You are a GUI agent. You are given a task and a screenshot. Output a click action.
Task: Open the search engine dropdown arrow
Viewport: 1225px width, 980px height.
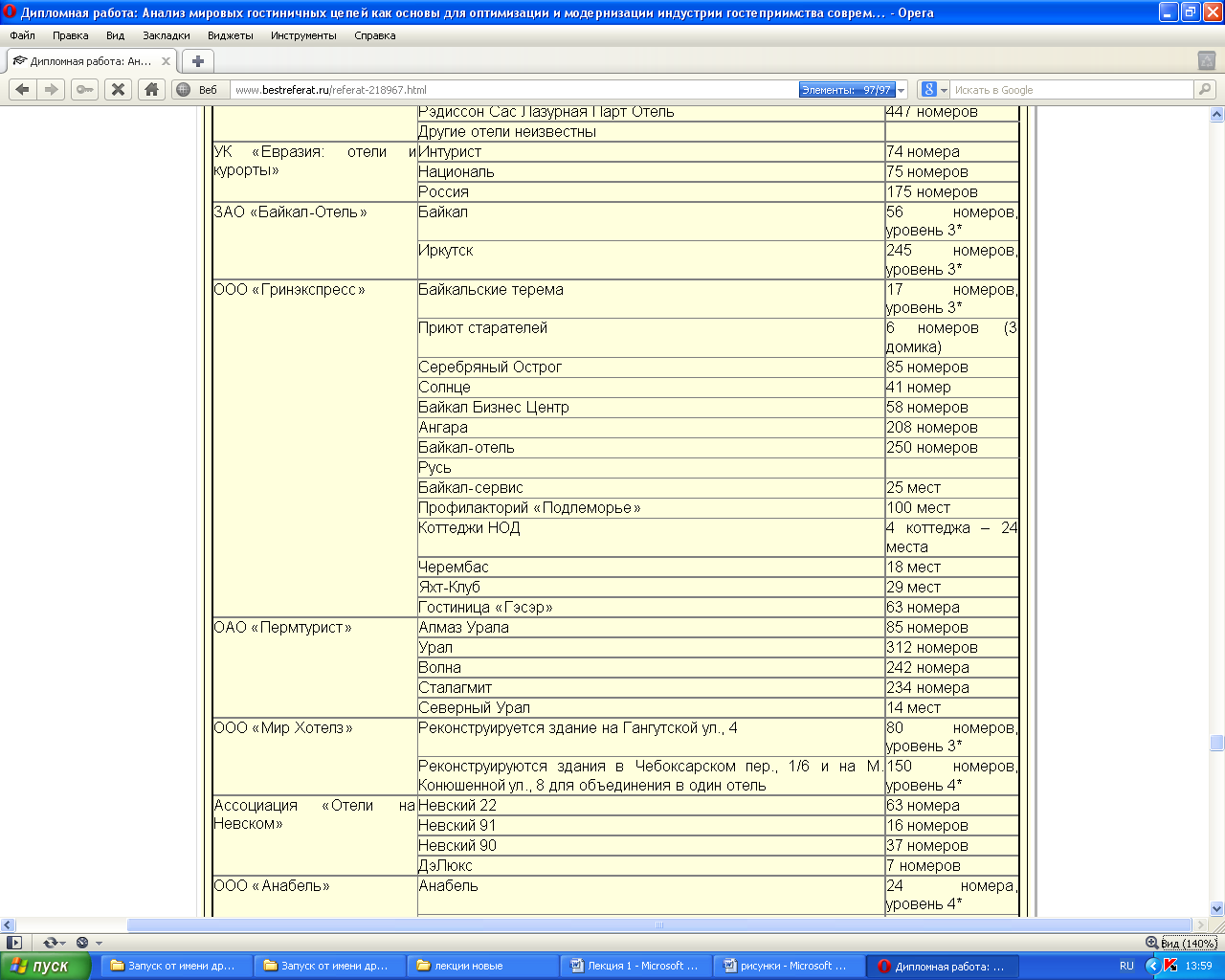pyautogui.click(x=944, y=90)
